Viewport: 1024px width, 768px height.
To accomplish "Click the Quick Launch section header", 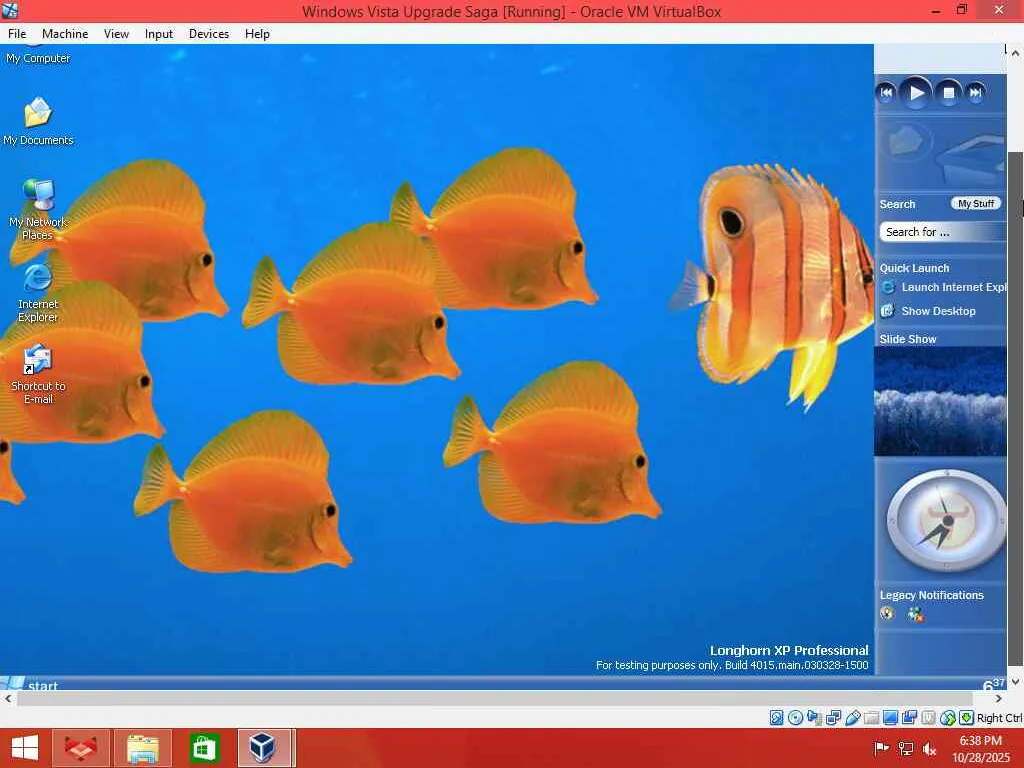I will 914,268.
